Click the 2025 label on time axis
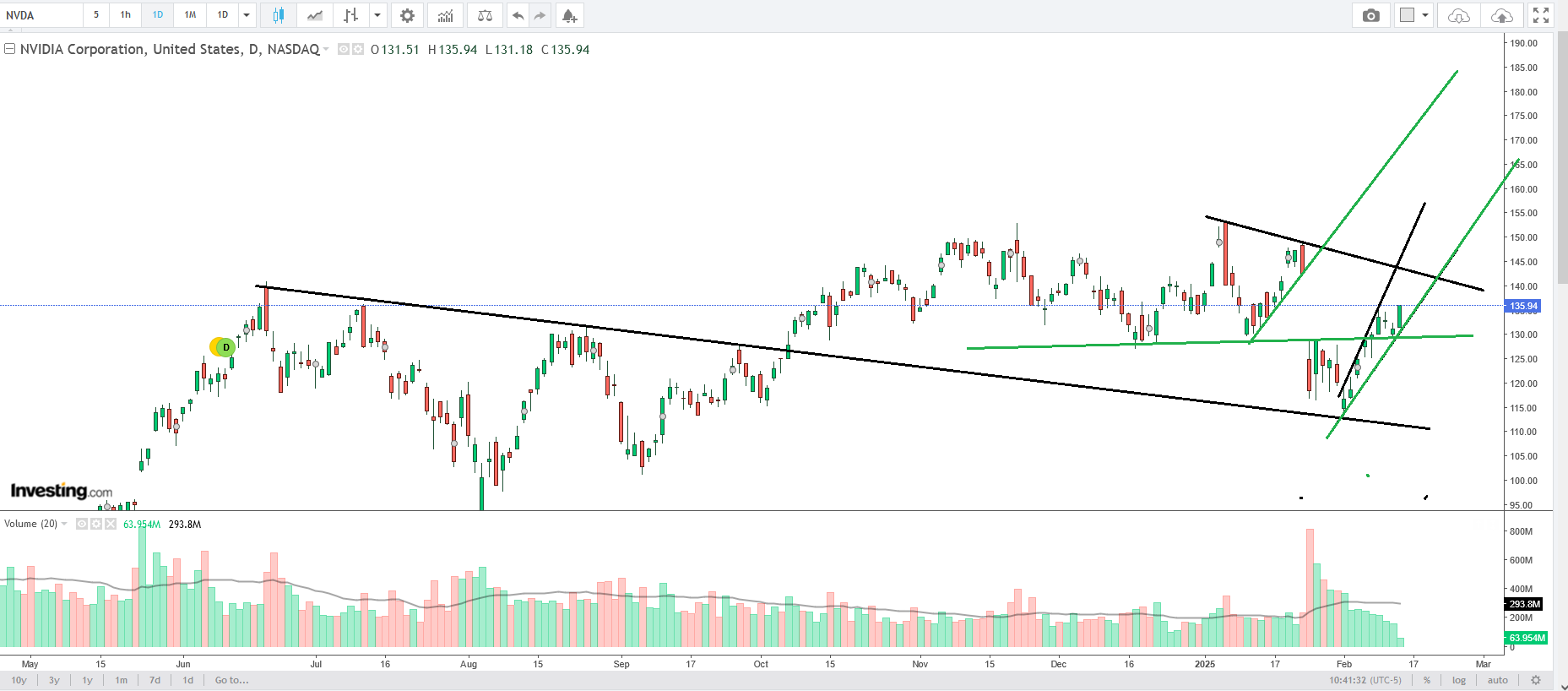 pyautogui.click(x=1205, y=664)
